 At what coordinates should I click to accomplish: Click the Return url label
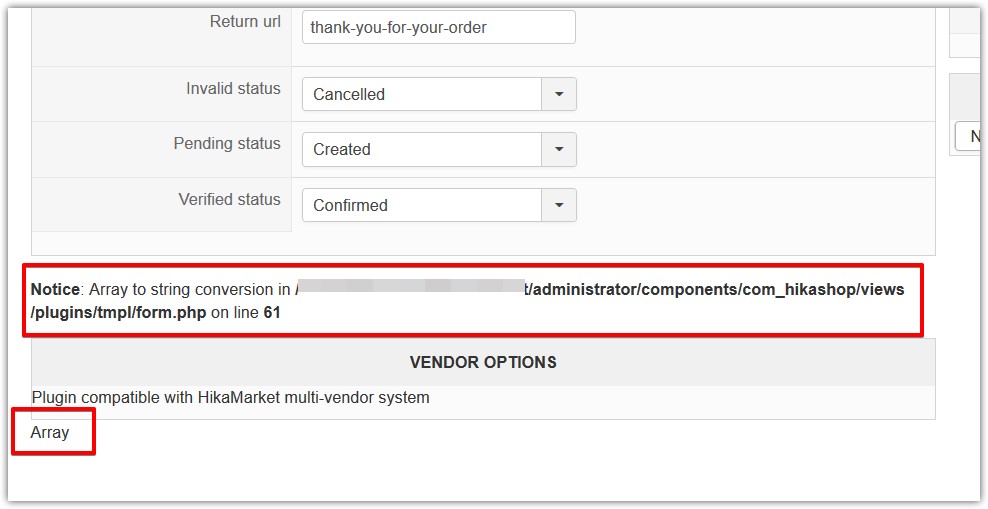click(x=245, y=21)
